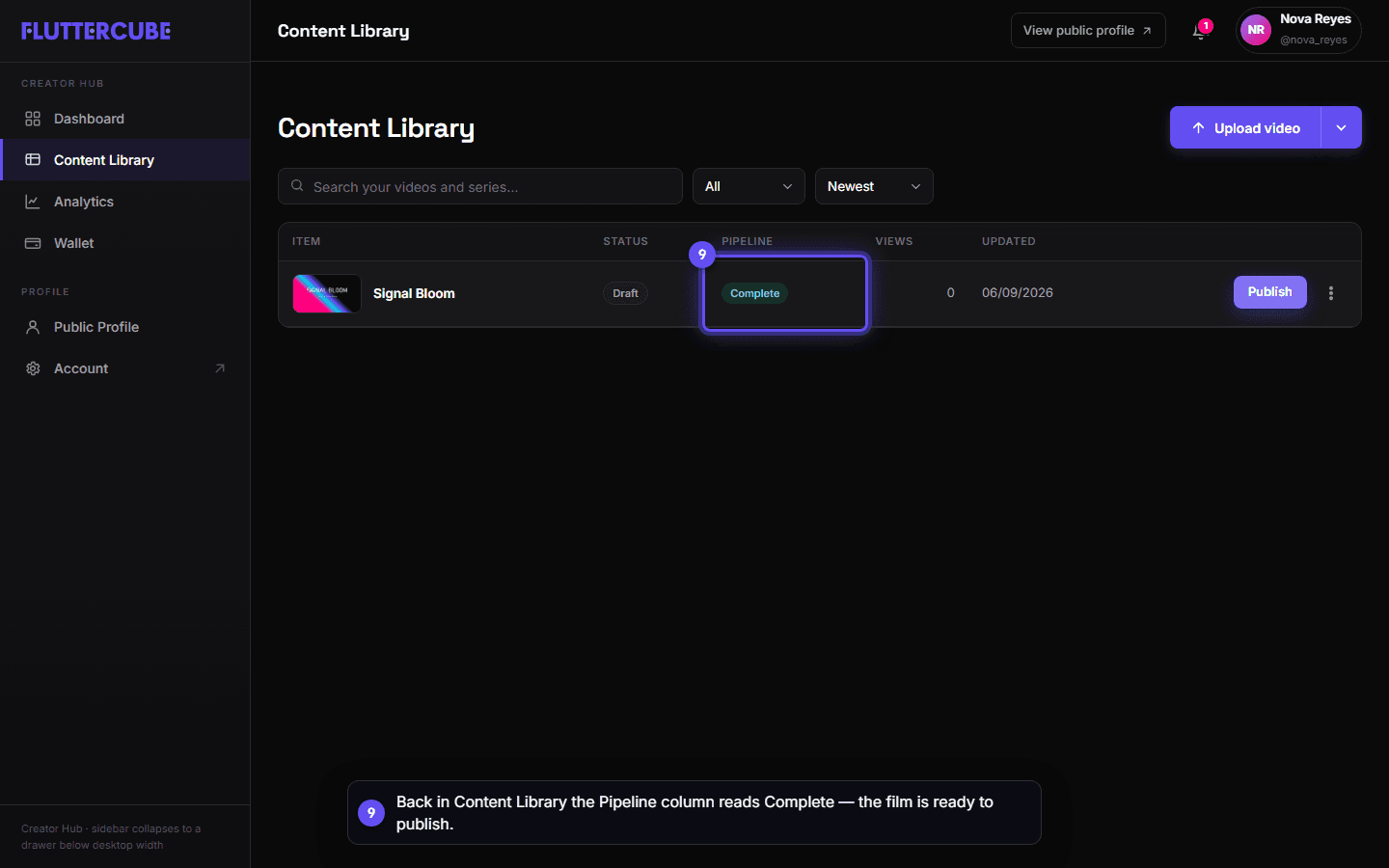
Task: Click the Public Profile person icon
Action: 33,327
